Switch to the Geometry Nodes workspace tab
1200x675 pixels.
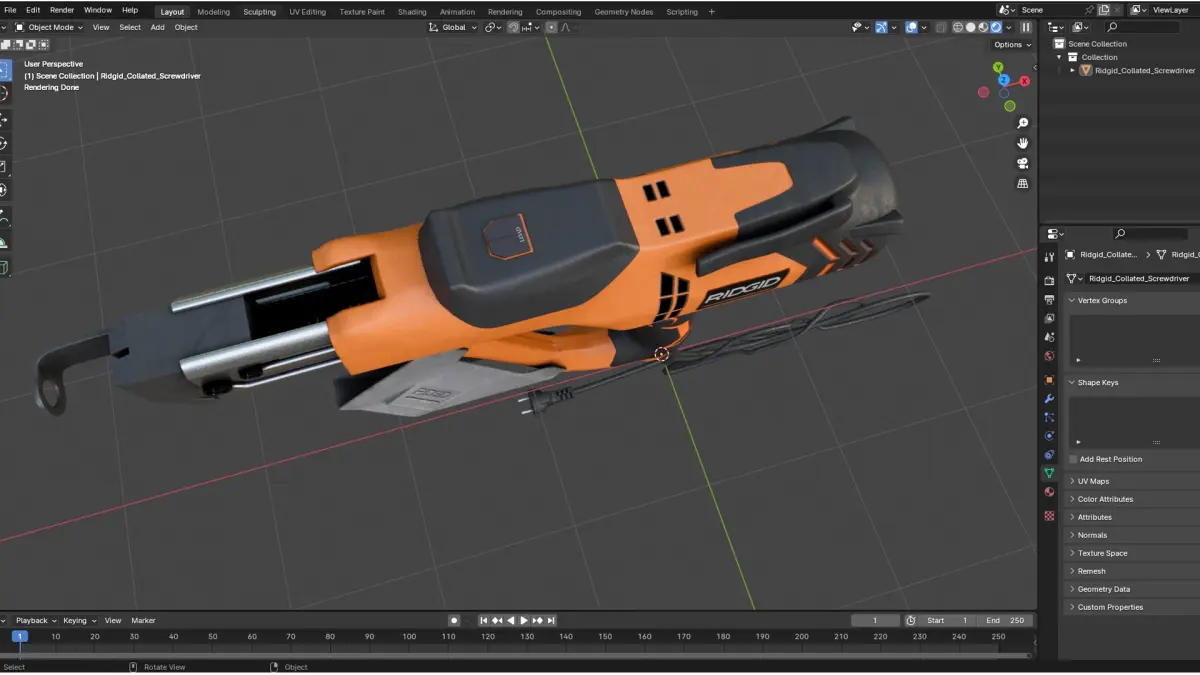point(623,12)
